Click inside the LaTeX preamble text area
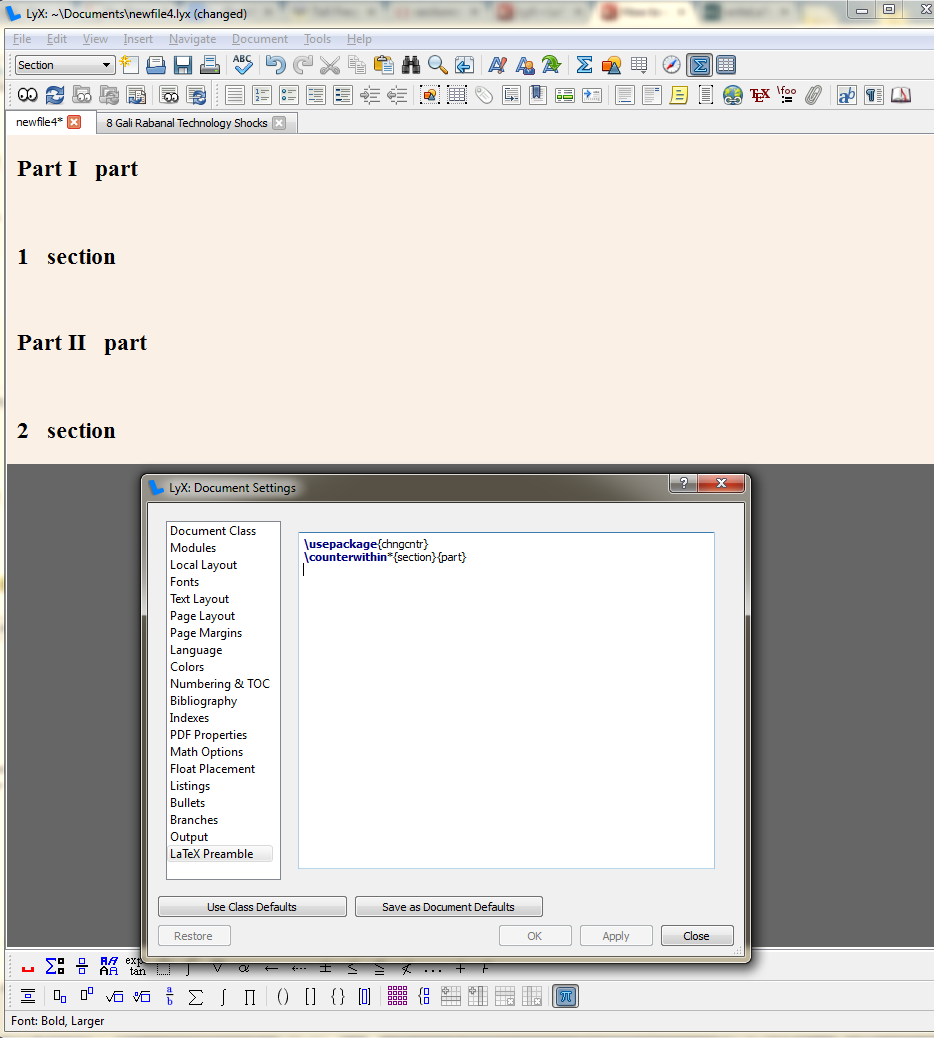This screenshot has height=1038, width=934. pyautogui.click(x=506, y=700)
